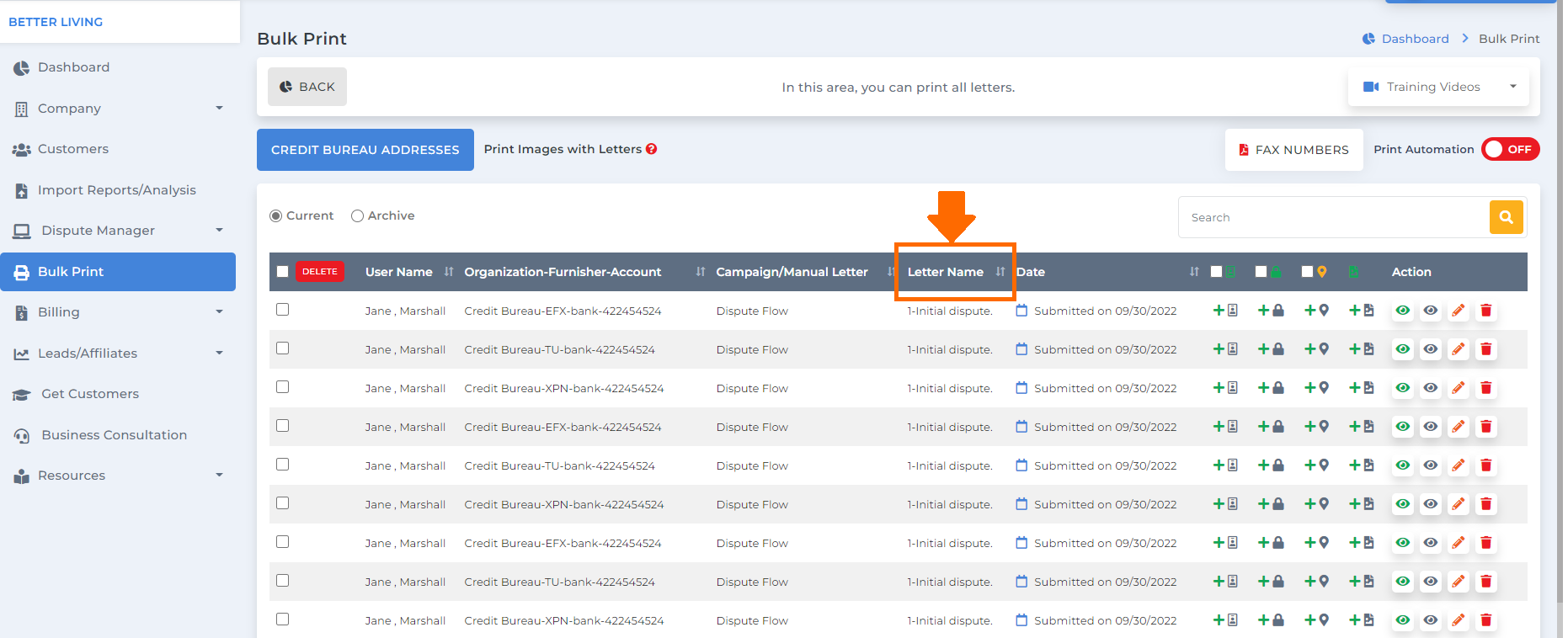Expand the Billing sidebar menu
The height and width of the screenshot is (638, 1568).
coord(118,312)
